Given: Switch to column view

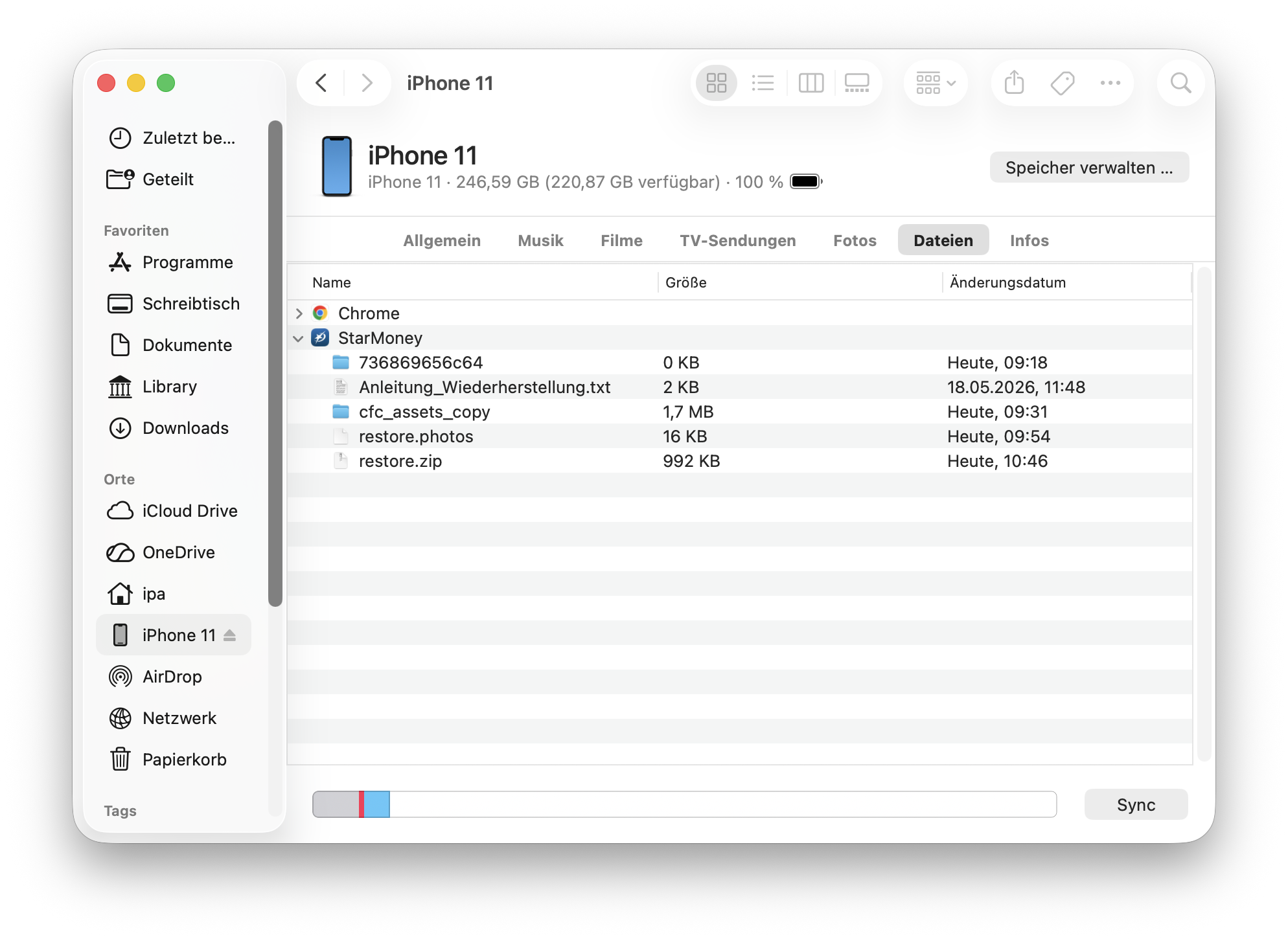Looking at the screenshot, I should pyautogui.click(x=811, y=83).
